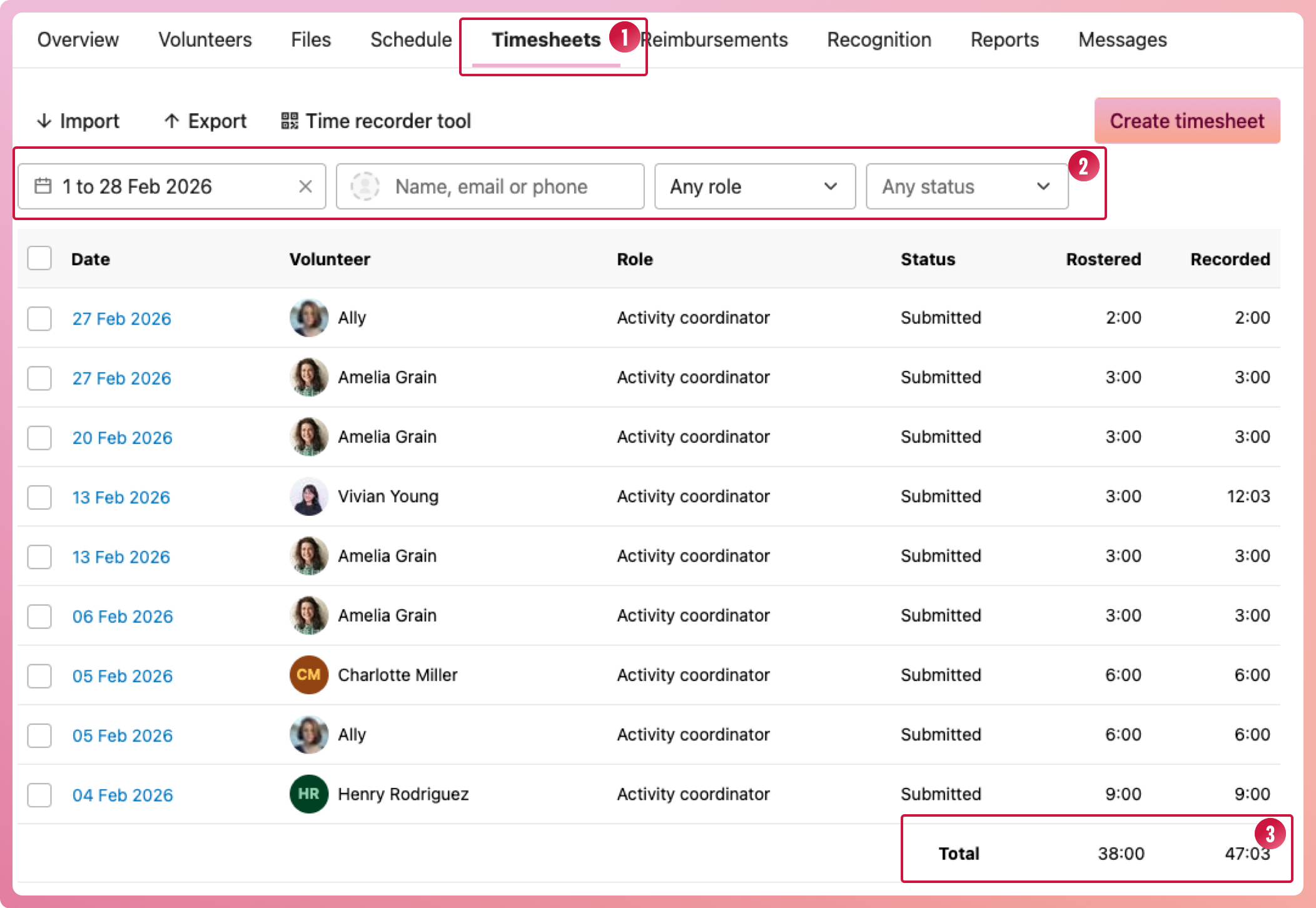1316x908 pixels.
Task: Go to the Schedule tab
Action: [x=411, y=40]
